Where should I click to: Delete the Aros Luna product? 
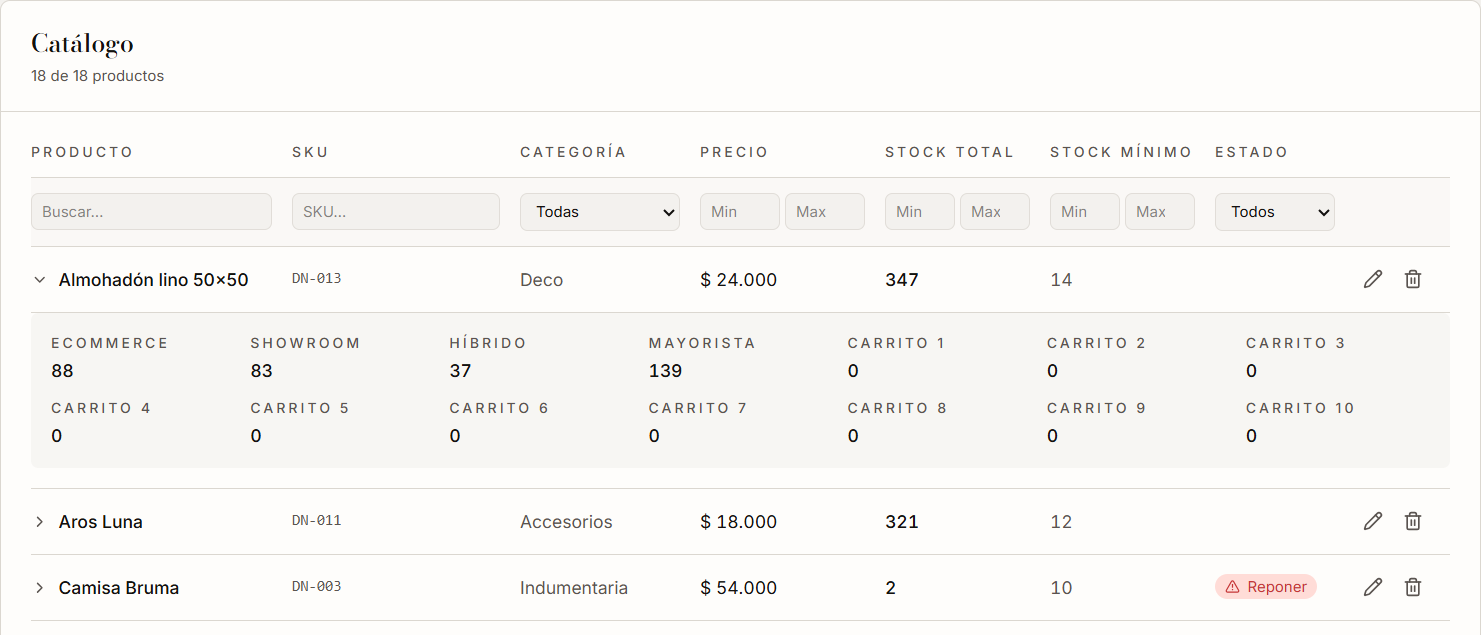pyautogui.click(x=1412, y=521)
